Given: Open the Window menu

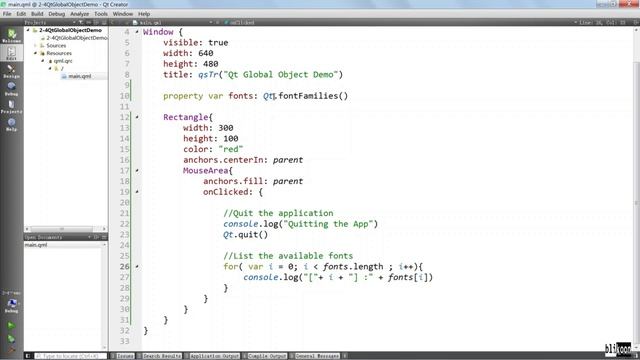Looking at the screenshot, I should (123, 14).
